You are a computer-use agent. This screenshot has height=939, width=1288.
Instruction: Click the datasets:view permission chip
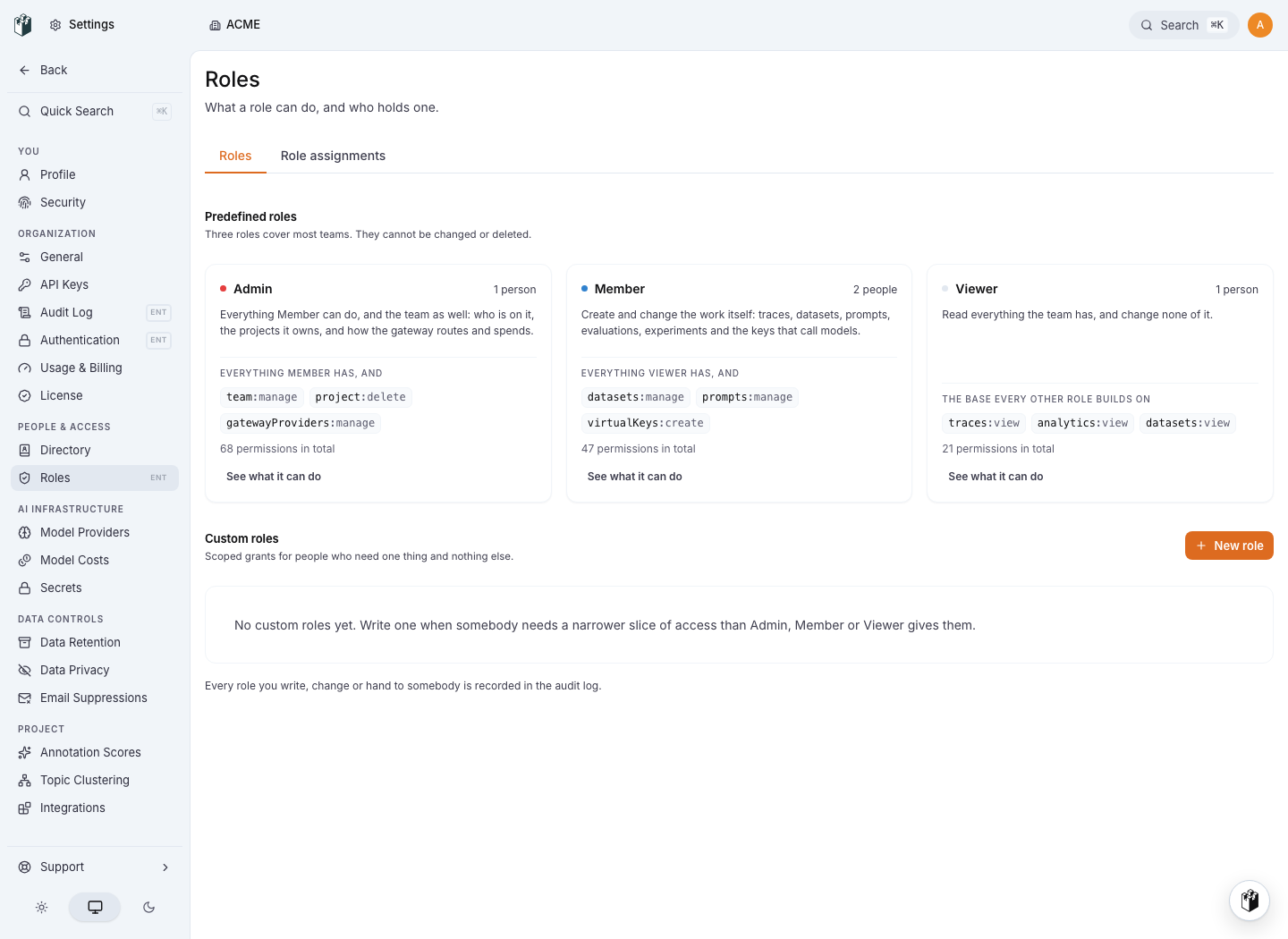[x=1188, y=423]
